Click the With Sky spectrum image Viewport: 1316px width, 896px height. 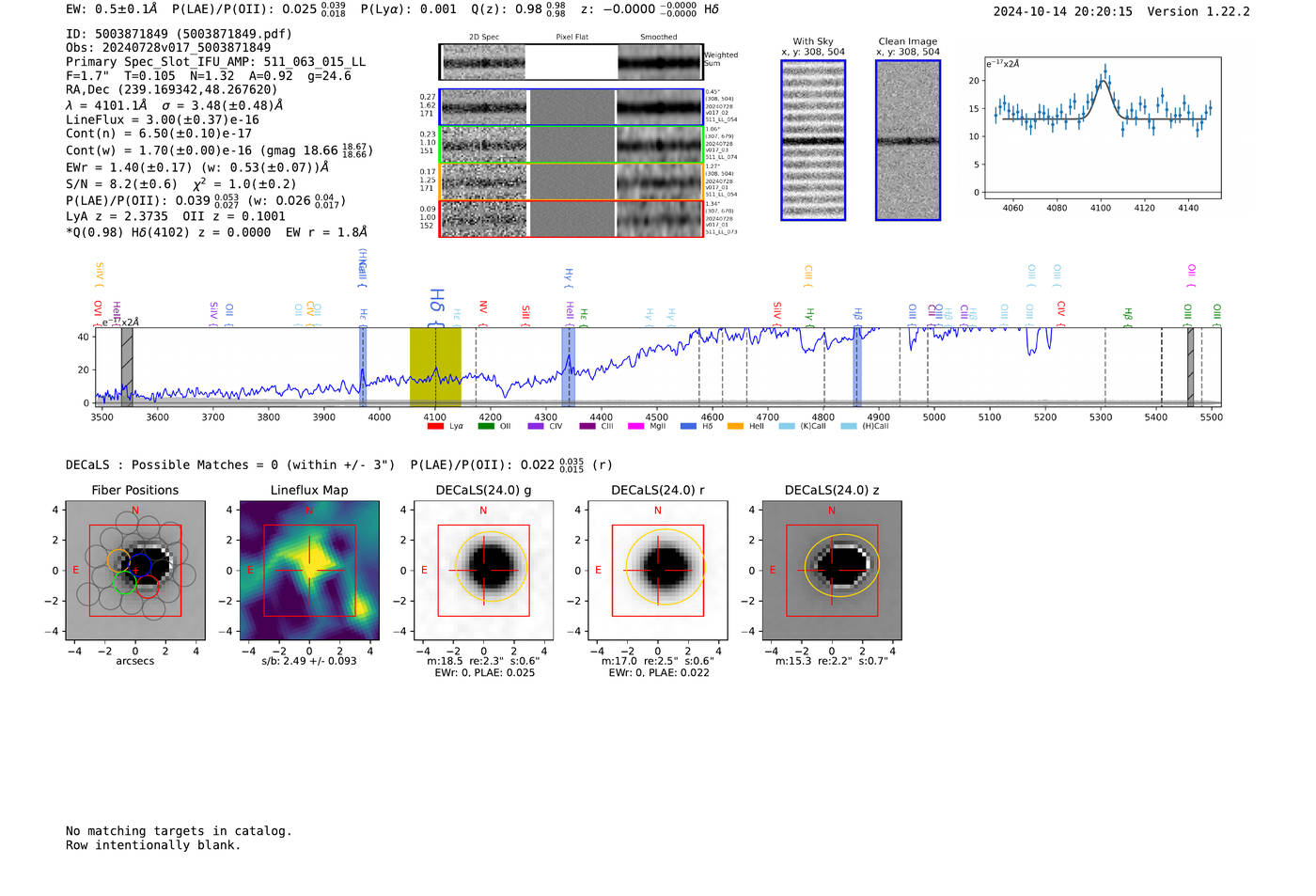[x=813, y=140]
